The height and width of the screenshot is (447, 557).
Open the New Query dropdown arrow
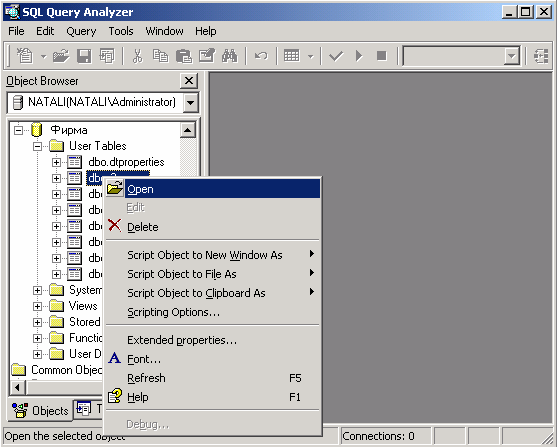click(x=43, y=56)
